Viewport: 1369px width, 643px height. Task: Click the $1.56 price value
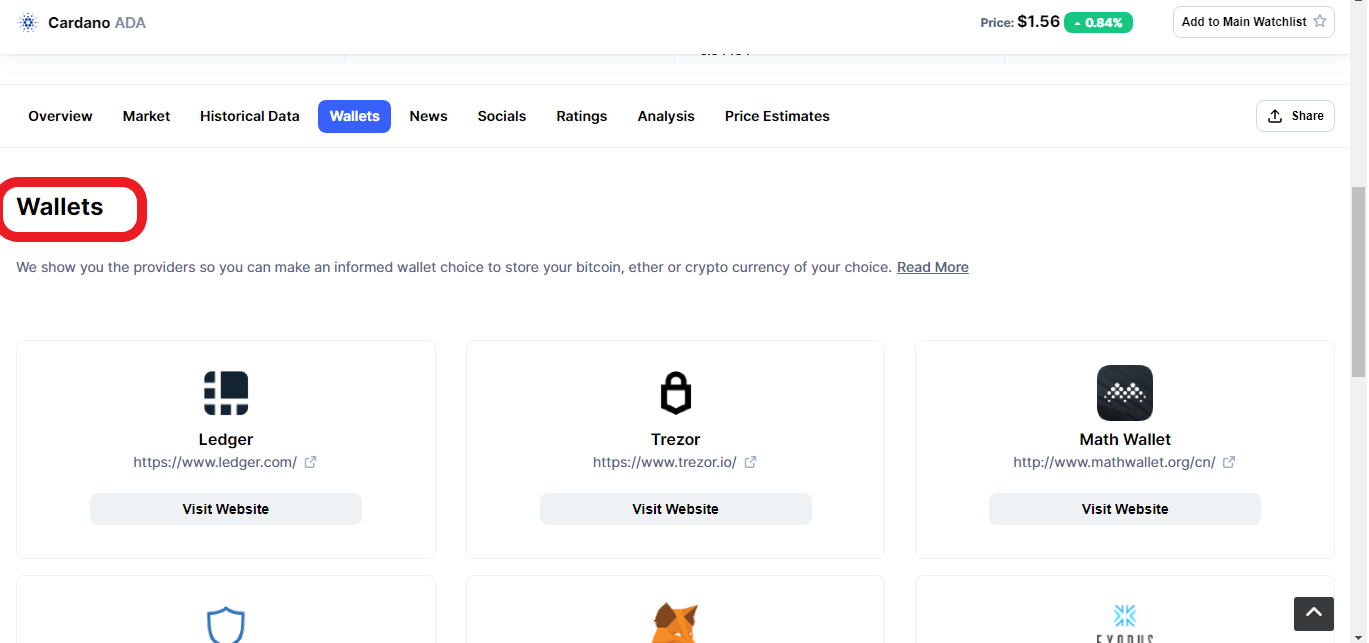click(1038, 22)
